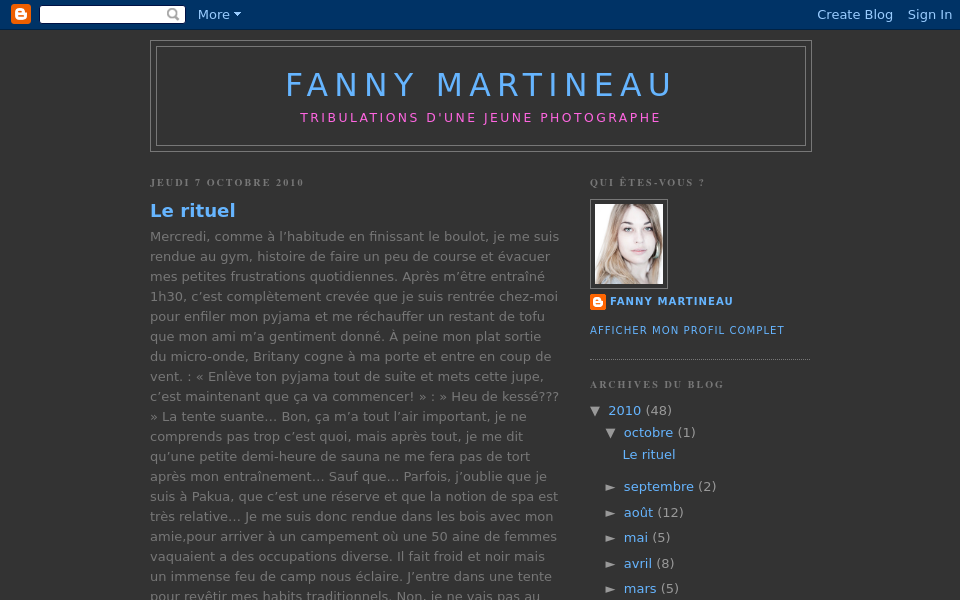This screenshot has height=600, width=960.
Task: Click the Create Blog link
Action: coord(855,14)
